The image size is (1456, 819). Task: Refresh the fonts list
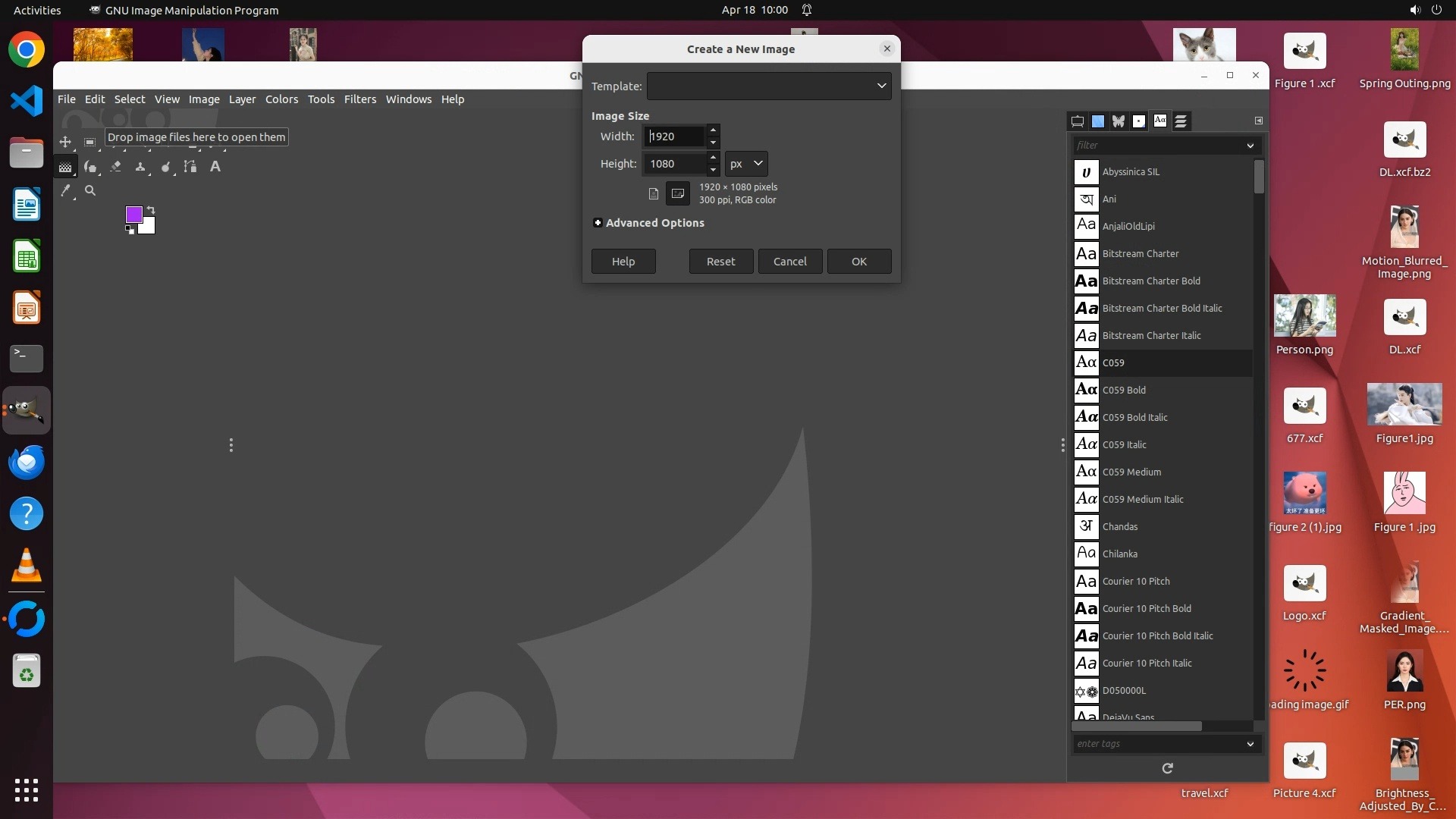[x=1167, y=768]
